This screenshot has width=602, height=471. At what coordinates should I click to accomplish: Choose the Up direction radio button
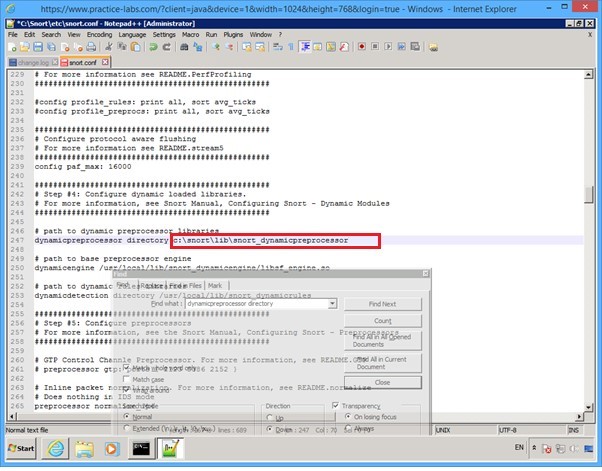(x=270, y=417)
